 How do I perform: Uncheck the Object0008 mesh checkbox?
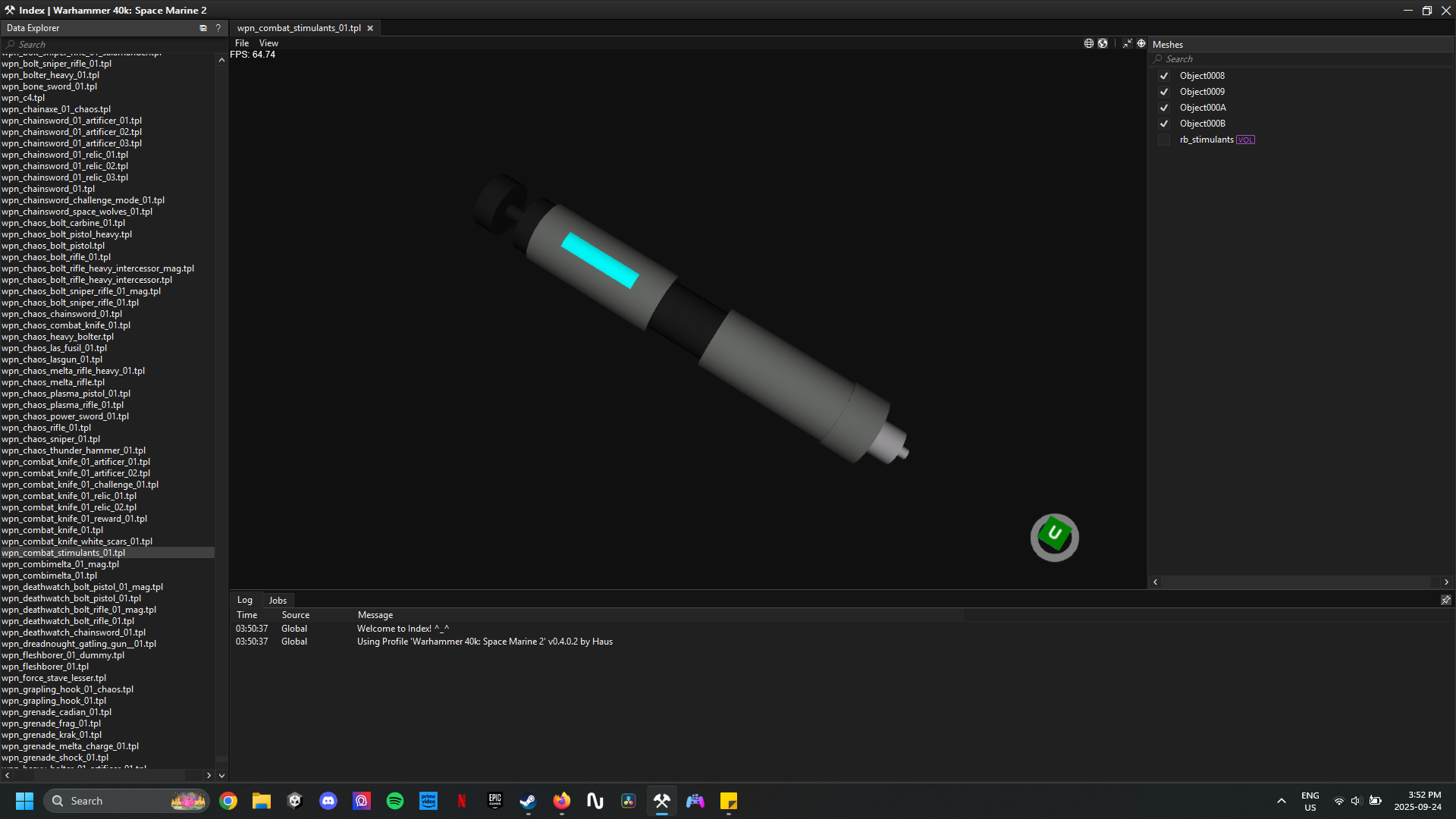[x=1164, y=76]
